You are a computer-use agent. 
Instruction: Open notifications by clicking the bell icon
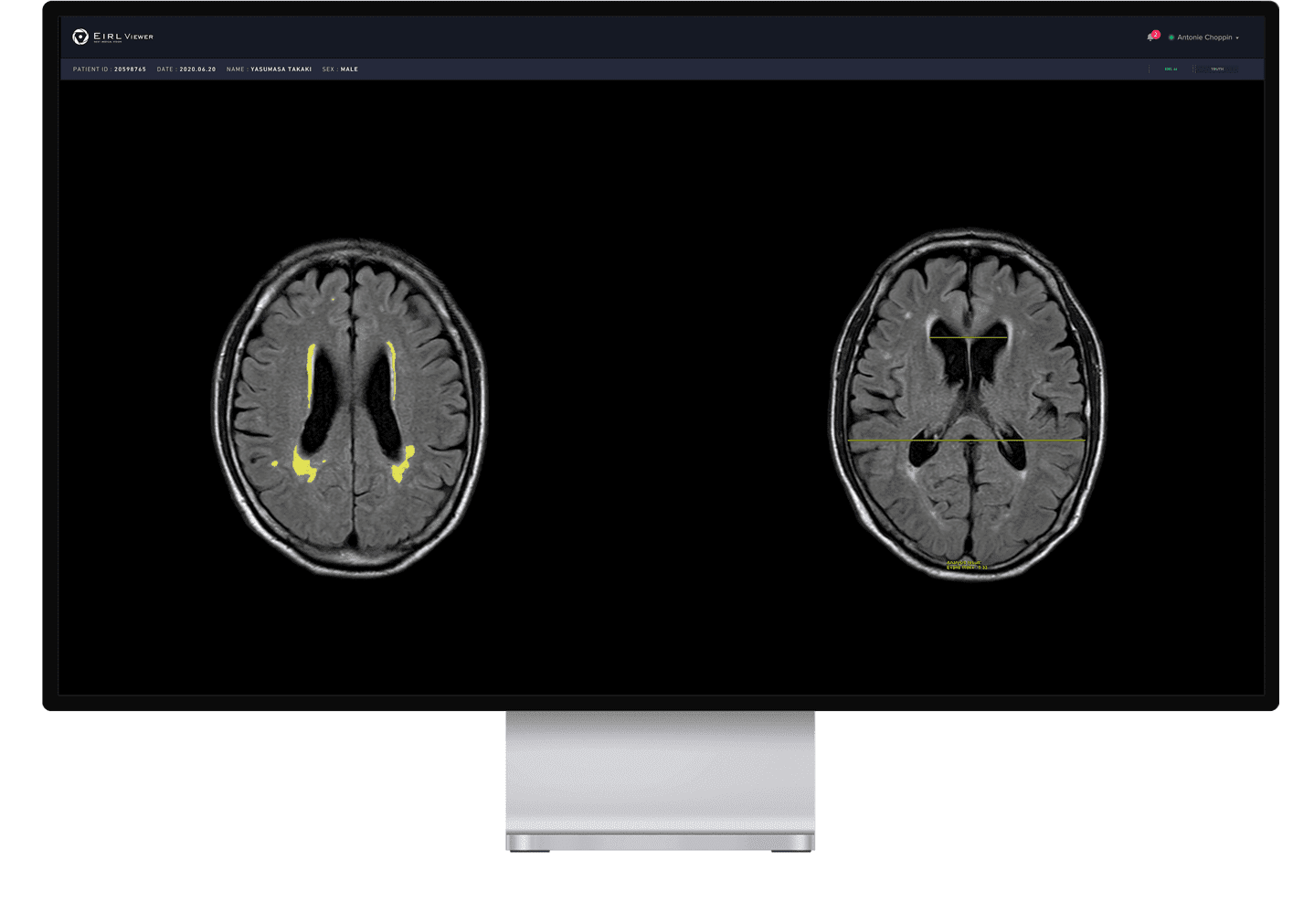pyautogui.click(x=1150, y=37)
